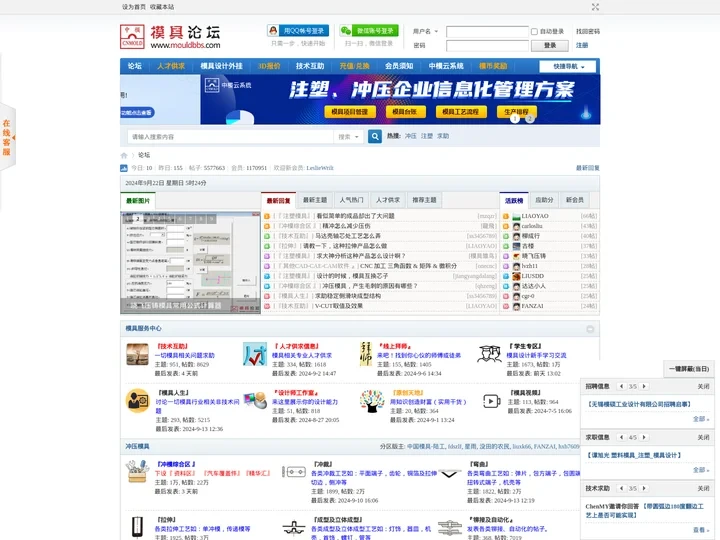Image resolution: width=720 pixels, height=540 pixels.
Task: Enable the 自动登录 checkbox
Action: click(534, 32)
